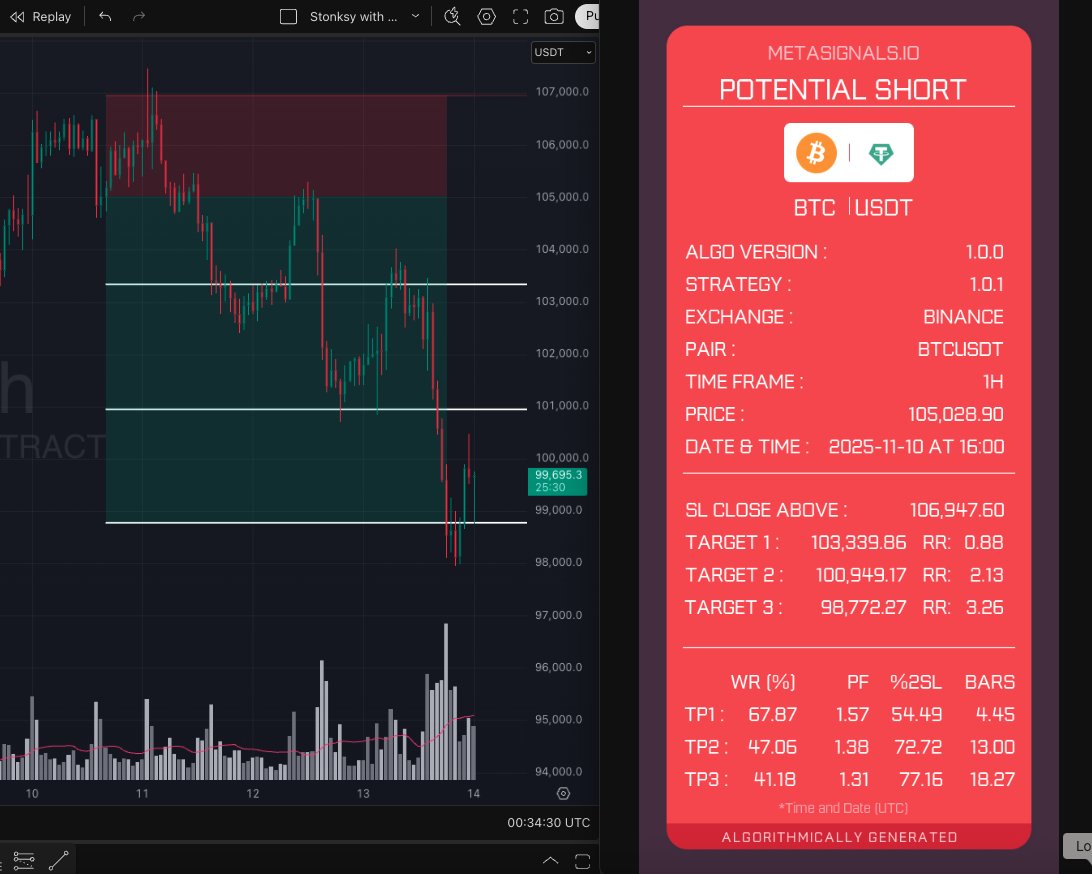Click date value 2025-11-10 AT 16:00
Screen dimensions: 1092x874
(916, 447)
